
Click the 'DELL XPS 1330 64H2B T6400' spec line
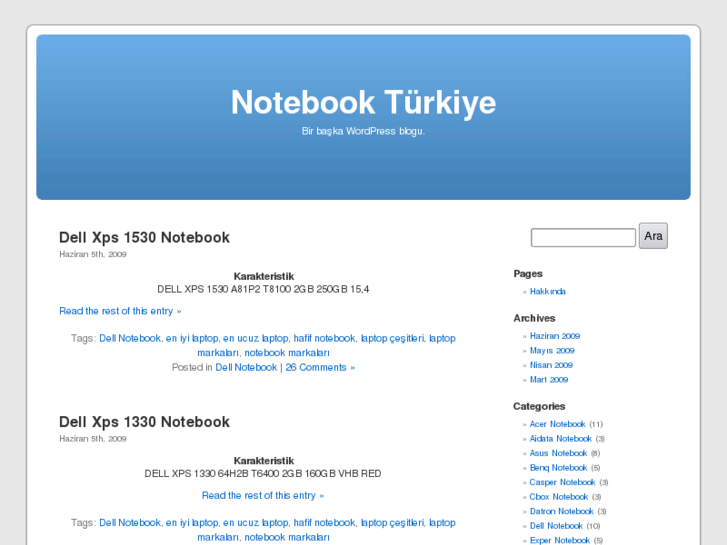[x=263, y=474]
